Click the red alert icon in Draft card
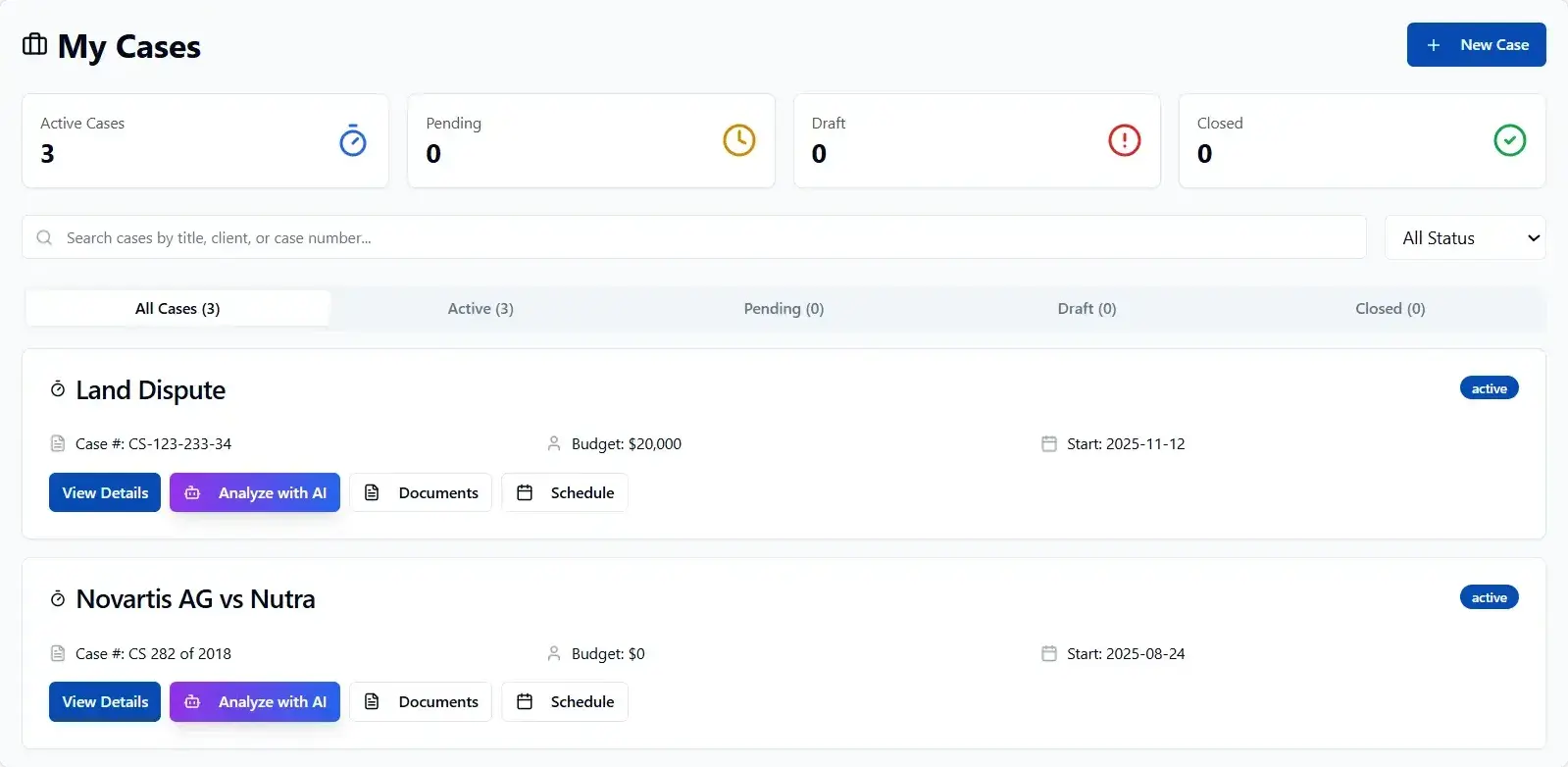This screenshot has width=1568, height=767. click(1124, 140)
